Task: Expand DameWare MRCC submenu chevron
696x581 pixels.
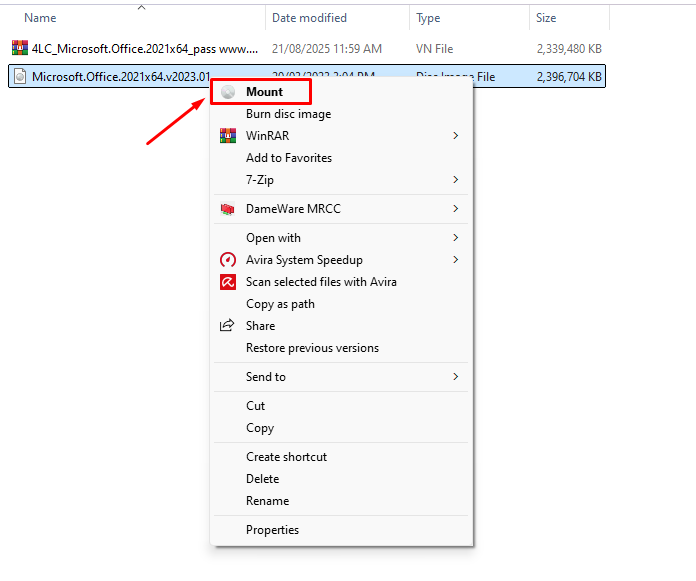Action: (455, 209)
